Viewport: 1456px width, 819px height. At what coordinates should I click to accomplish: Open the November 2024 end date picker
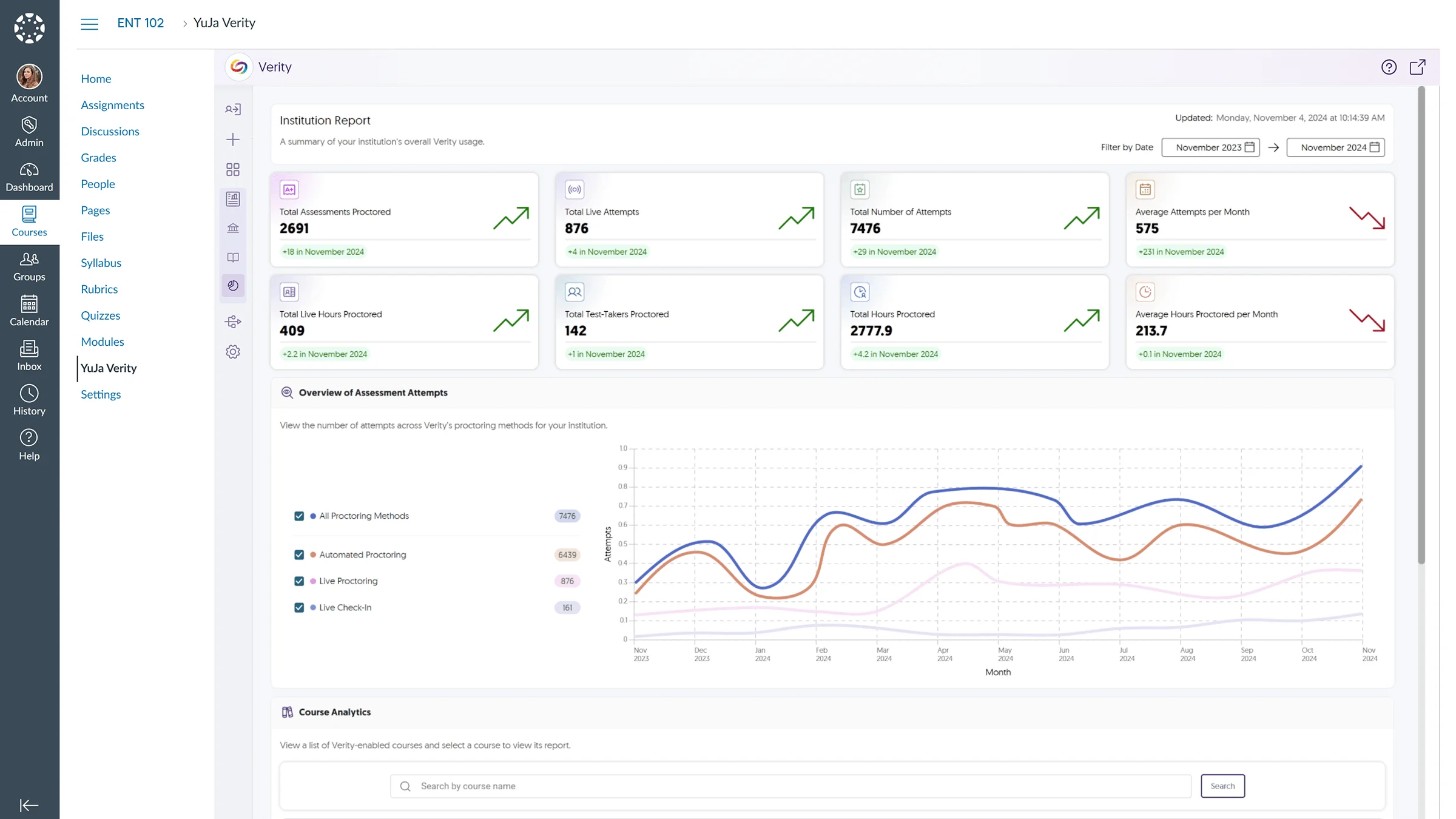coord(1335,147)
